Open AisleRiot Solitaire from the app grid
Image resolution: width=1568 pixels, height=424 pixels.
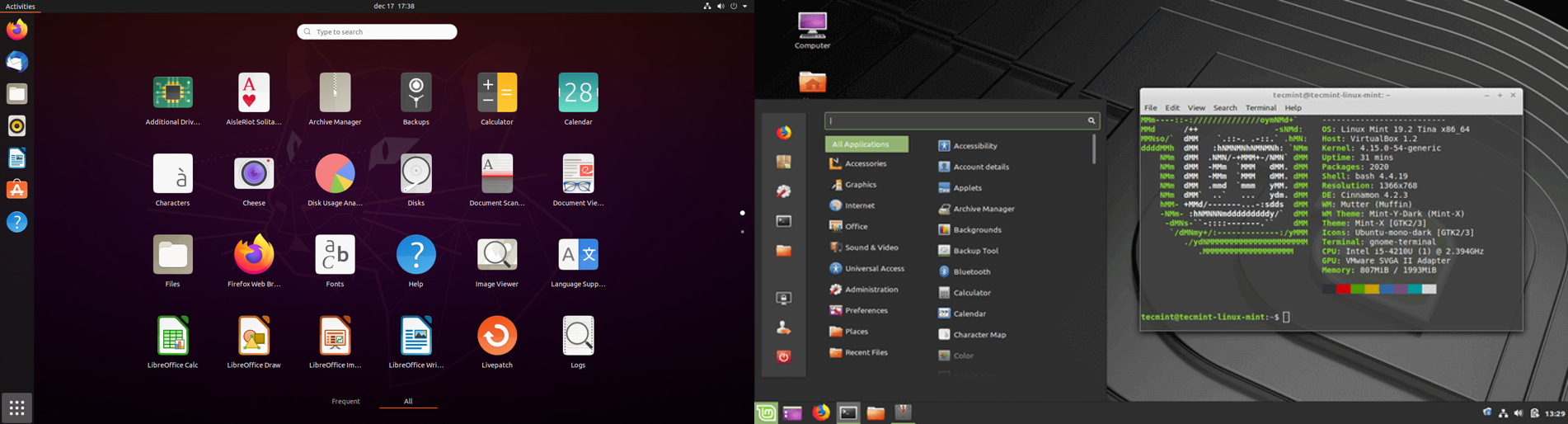[253, 94]
